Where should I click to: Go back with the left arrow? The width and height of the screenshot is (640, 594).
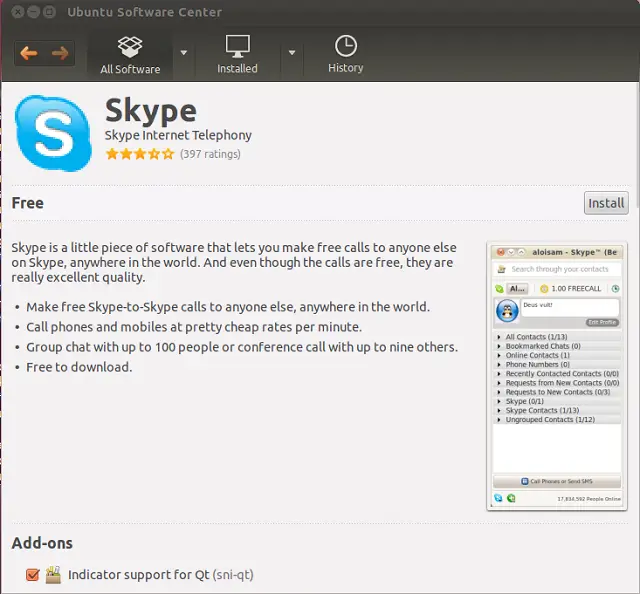[x=29, y=53]
